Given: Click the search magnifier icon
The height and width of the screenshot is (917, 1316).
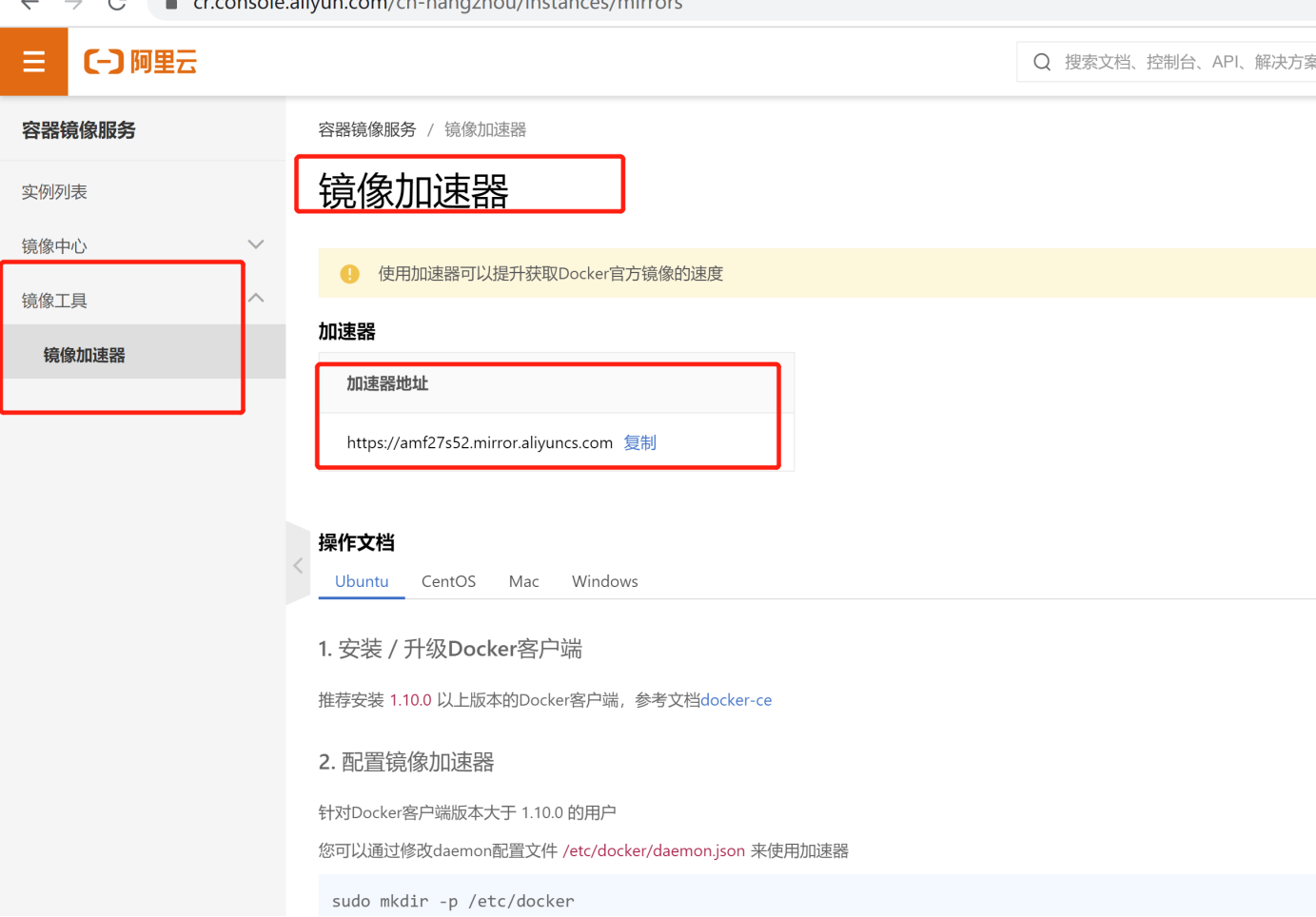Looking at the screenshot, I should pos(1041,61).
